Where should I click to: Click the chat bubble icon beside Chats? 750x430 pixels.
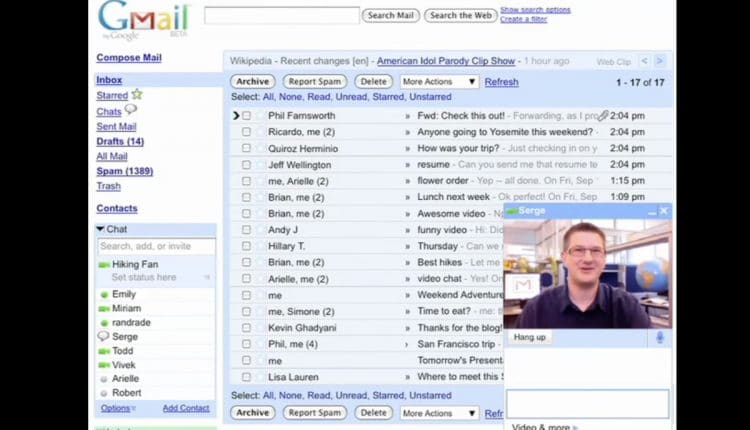tap(131, 110)
